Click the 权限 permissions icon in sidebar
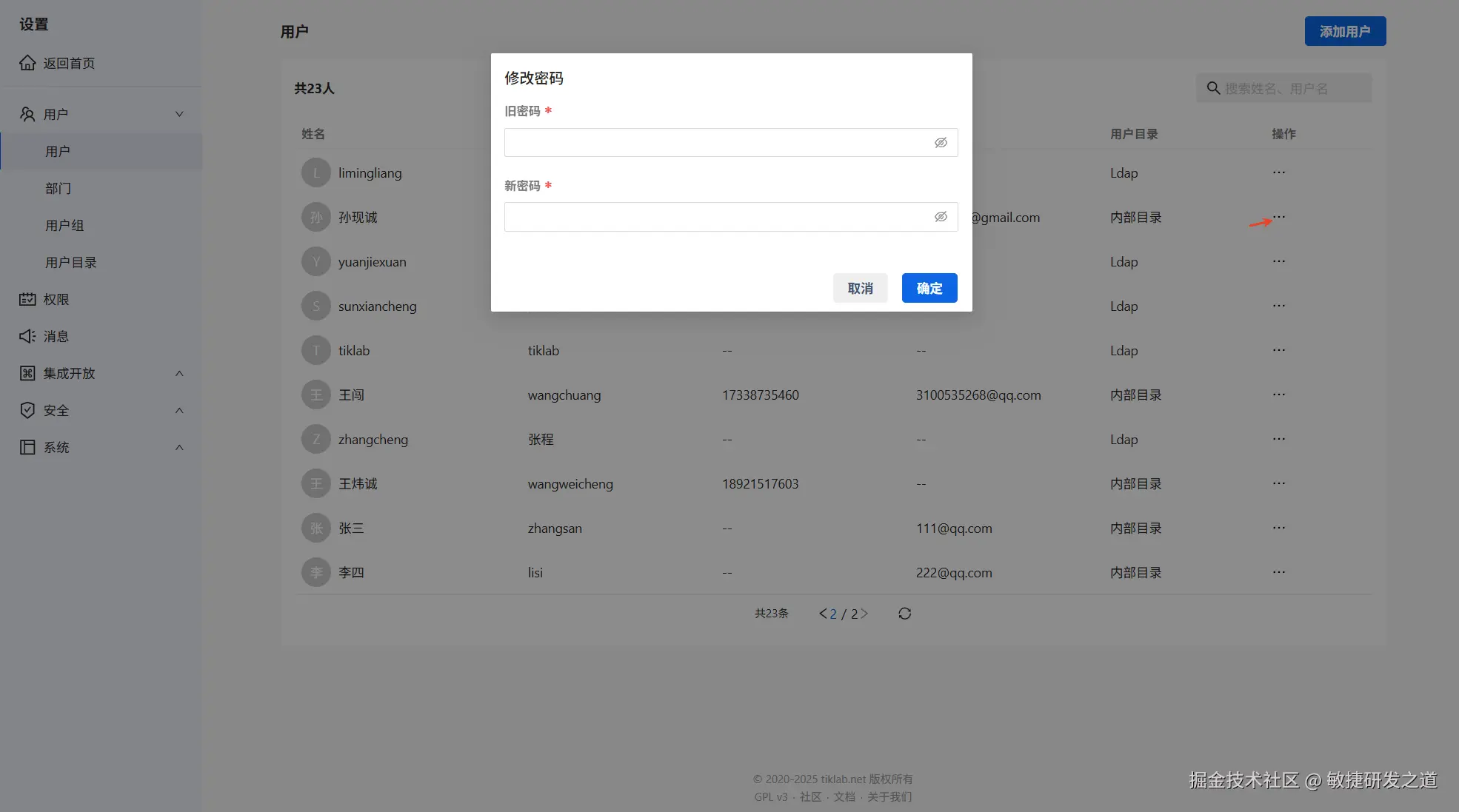The height and width of the screenshot is (812, 1459). coord(27,299)
